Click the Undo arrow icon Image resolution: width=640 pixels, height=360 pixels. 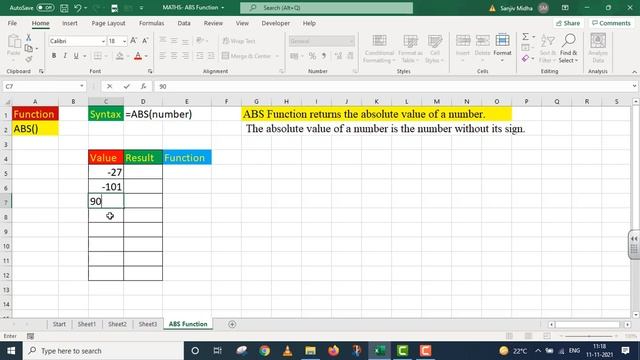pos(78,8)
